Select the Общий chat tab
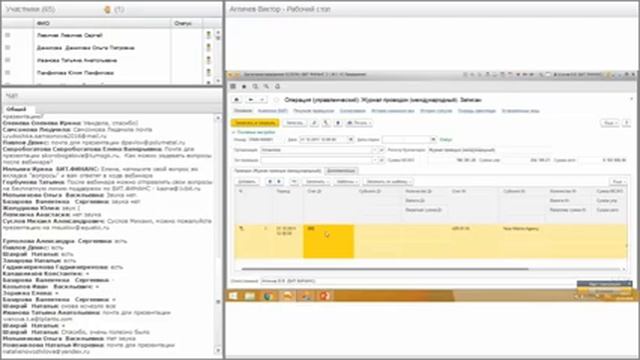Screen dimensions: 640x360 click(17, 109)
